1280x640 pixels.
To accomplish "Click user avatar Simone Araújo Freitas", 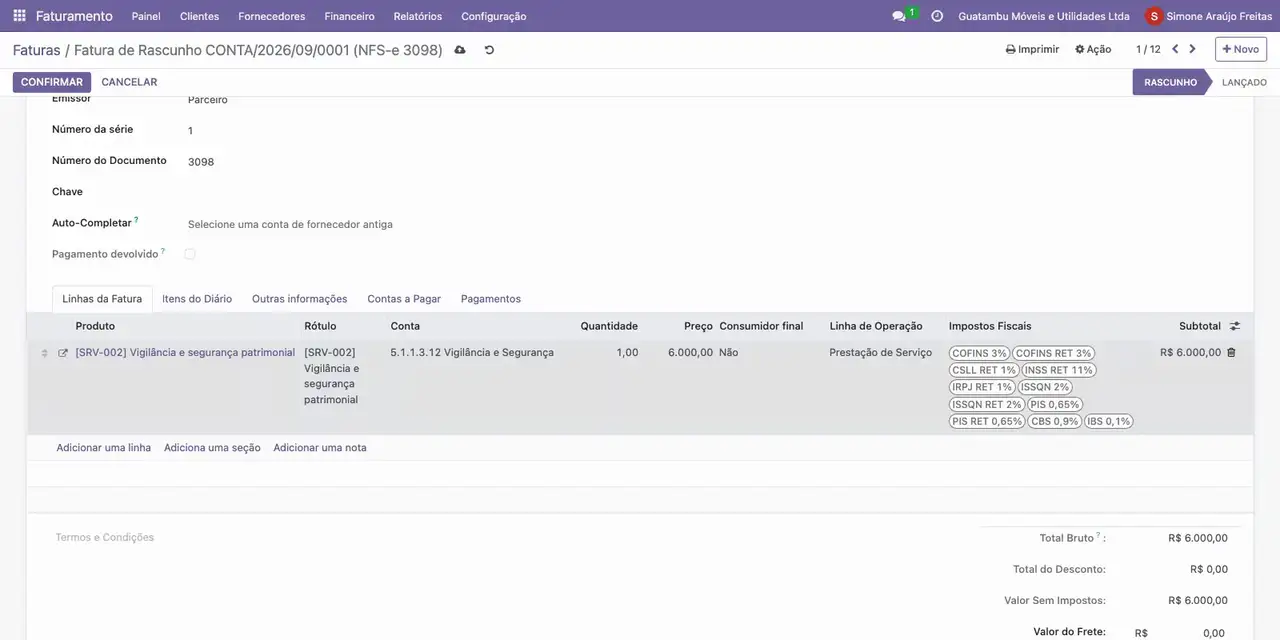I will point(1154,16).
